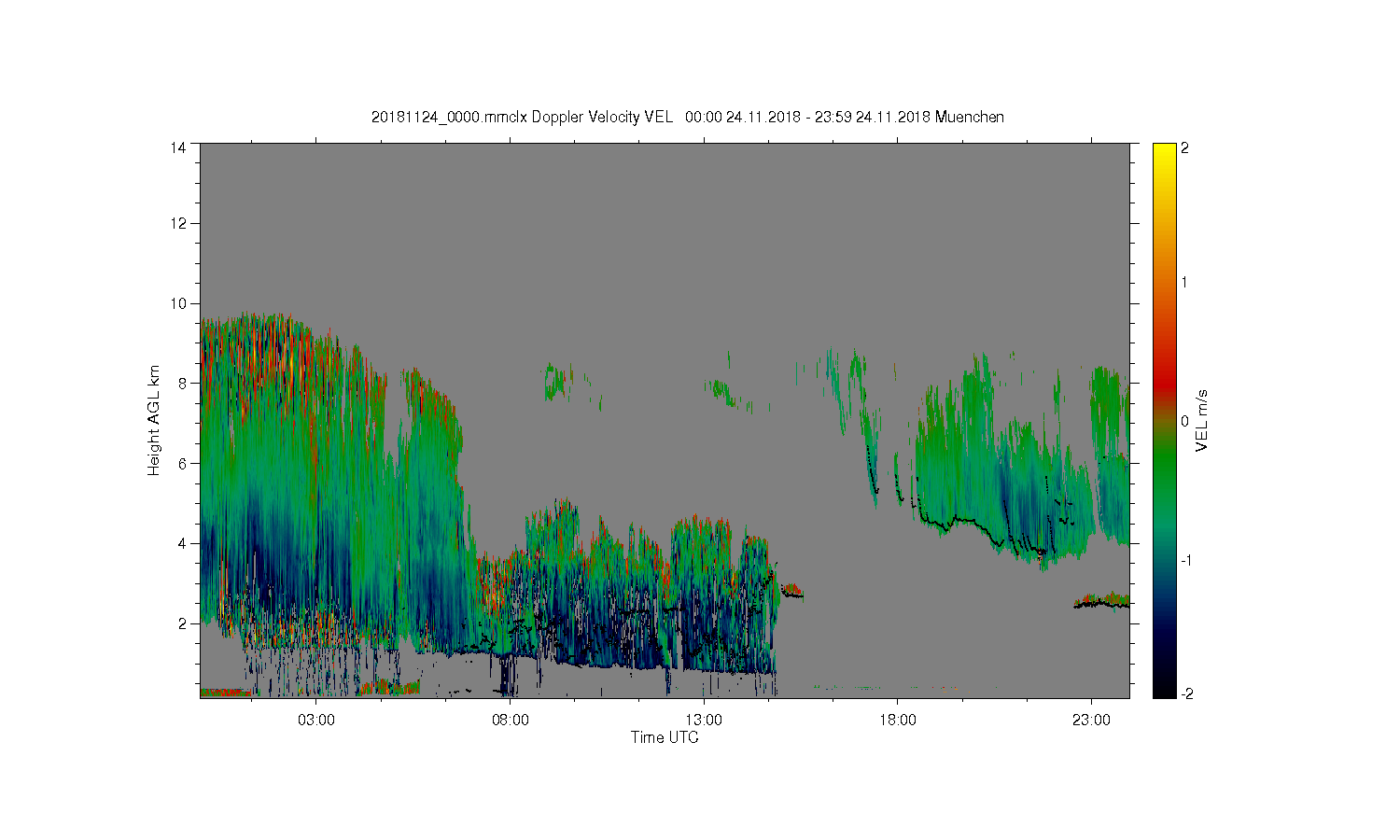Click the colorbar value 0 label
The width and height of the screenshot is (1400, 840).
click(x=1184, y=421)
